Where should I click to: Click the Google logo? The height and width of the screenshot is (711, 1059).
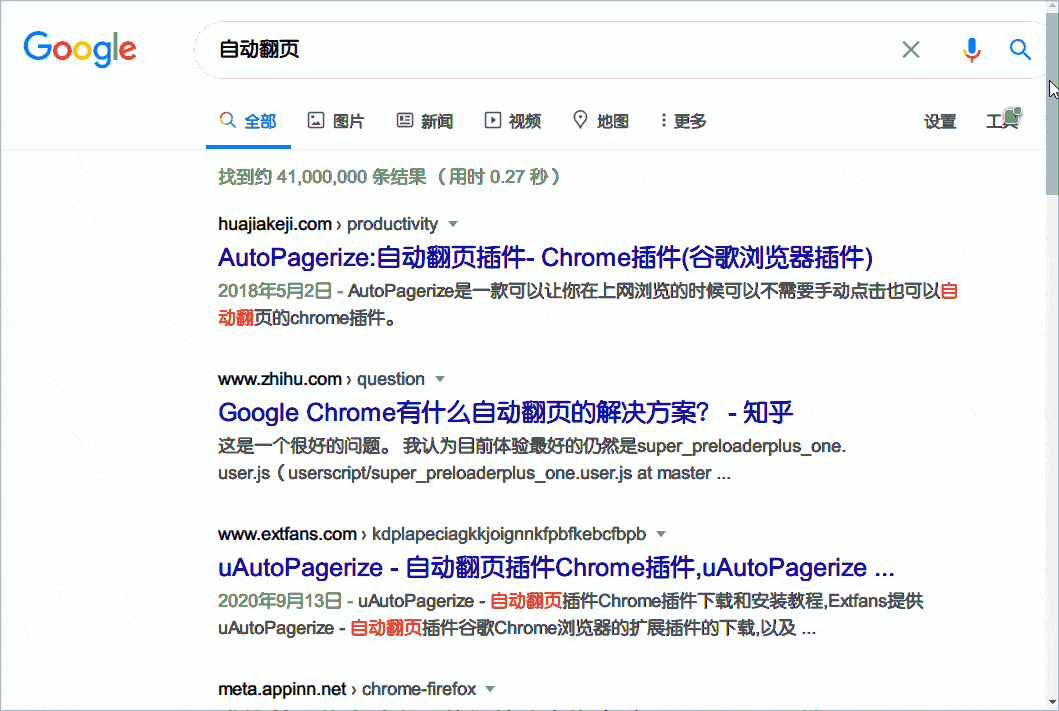(80, 49)
